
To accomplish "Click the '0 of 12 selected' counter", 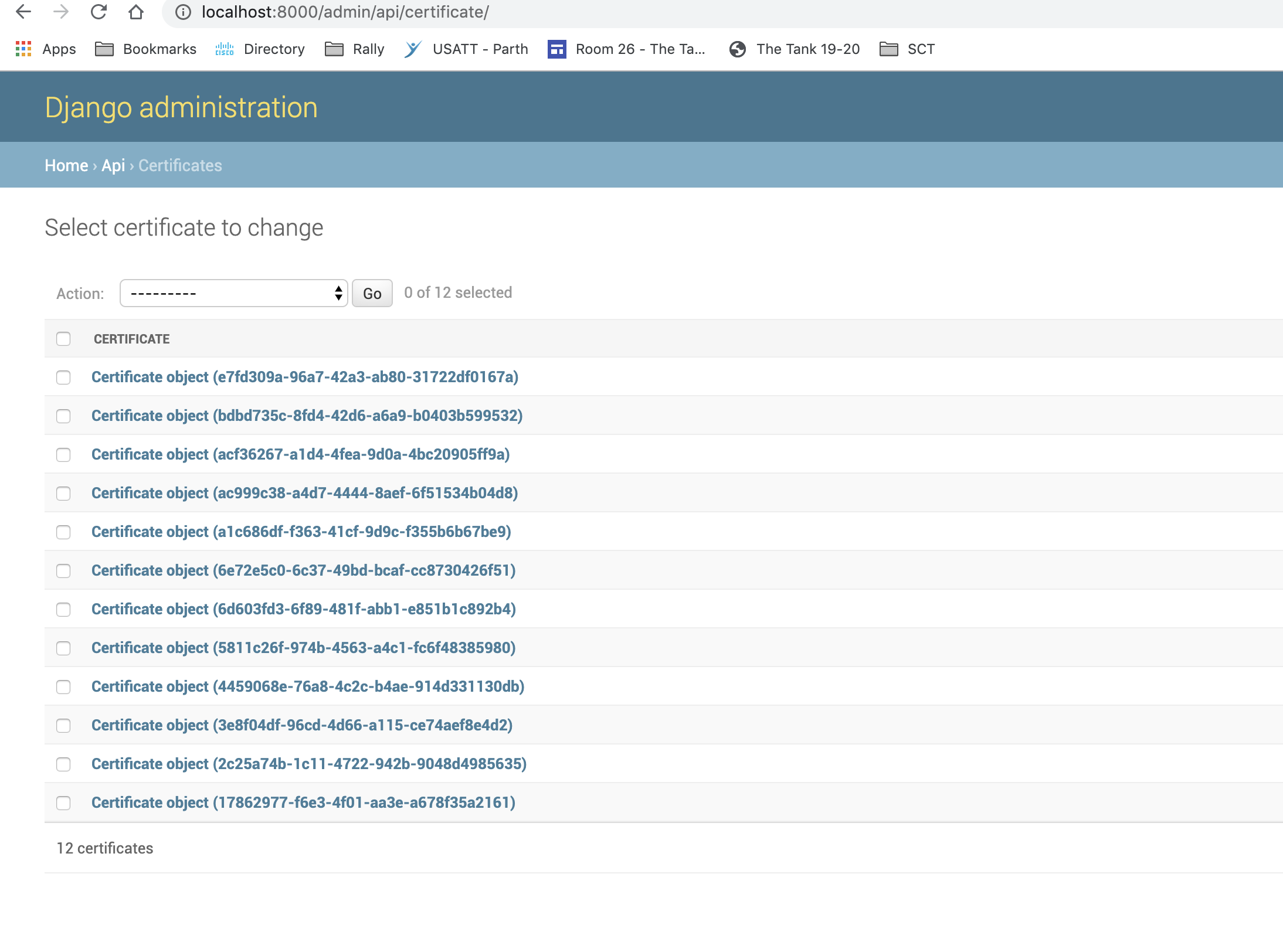I will coord(458,293).
